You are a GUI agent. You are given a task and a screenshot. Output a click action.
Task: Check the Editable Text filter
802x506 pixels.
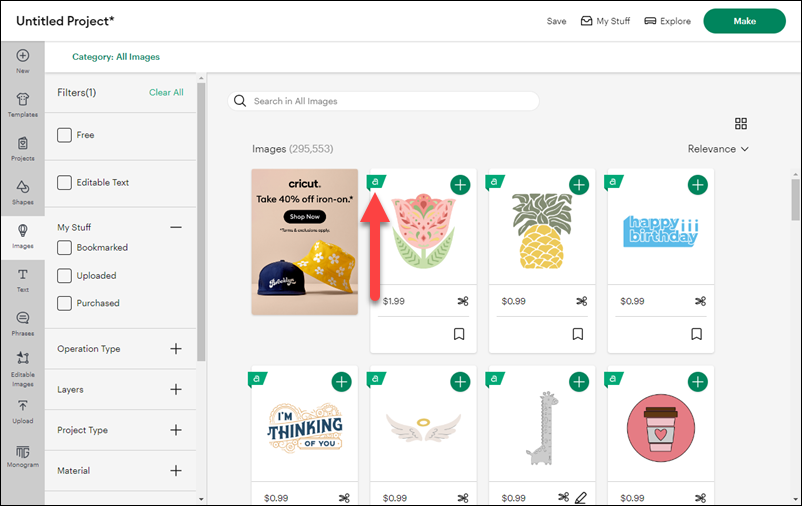point(65,183)
